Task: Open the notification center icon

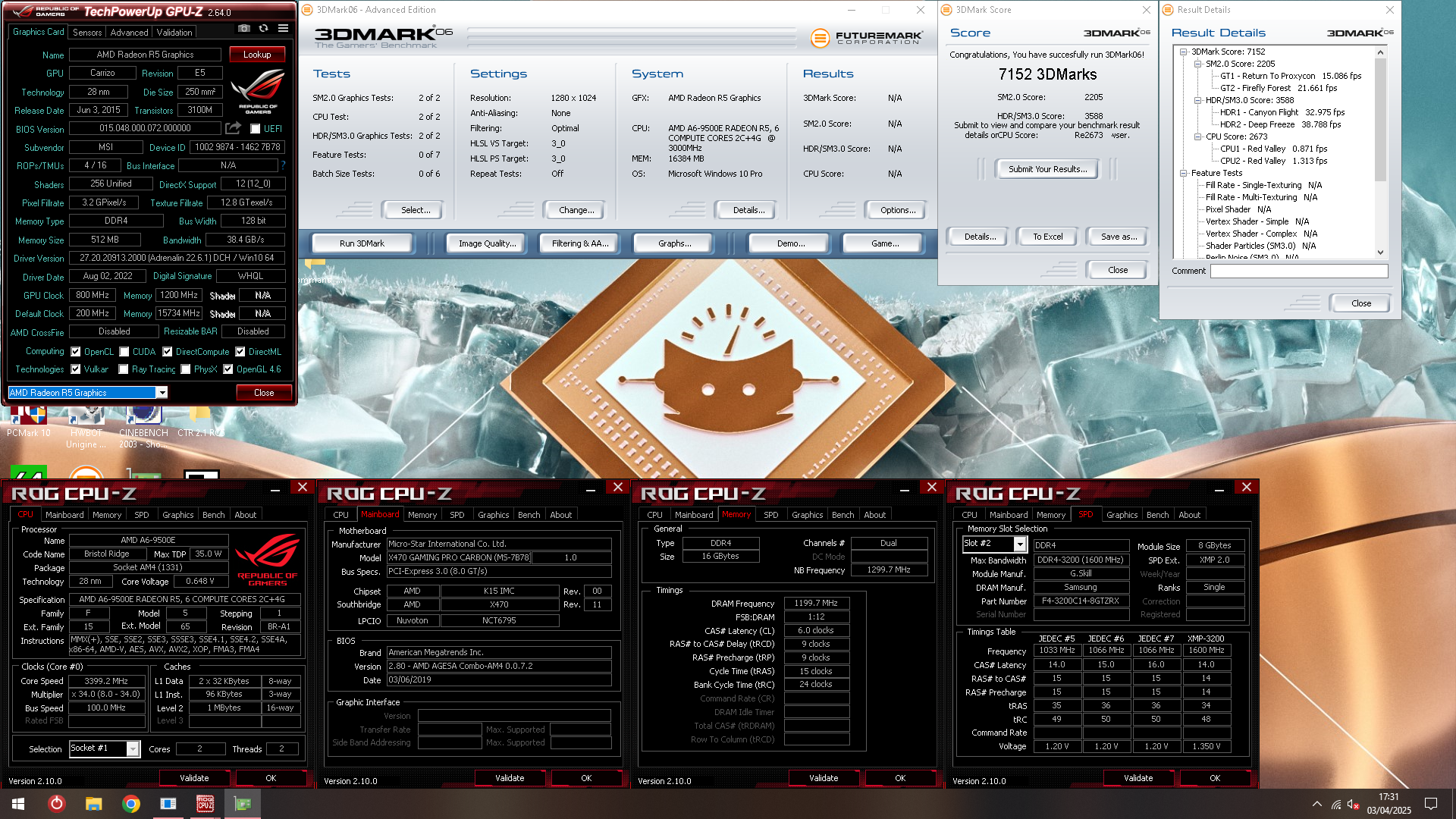Action: [1431, 804]
